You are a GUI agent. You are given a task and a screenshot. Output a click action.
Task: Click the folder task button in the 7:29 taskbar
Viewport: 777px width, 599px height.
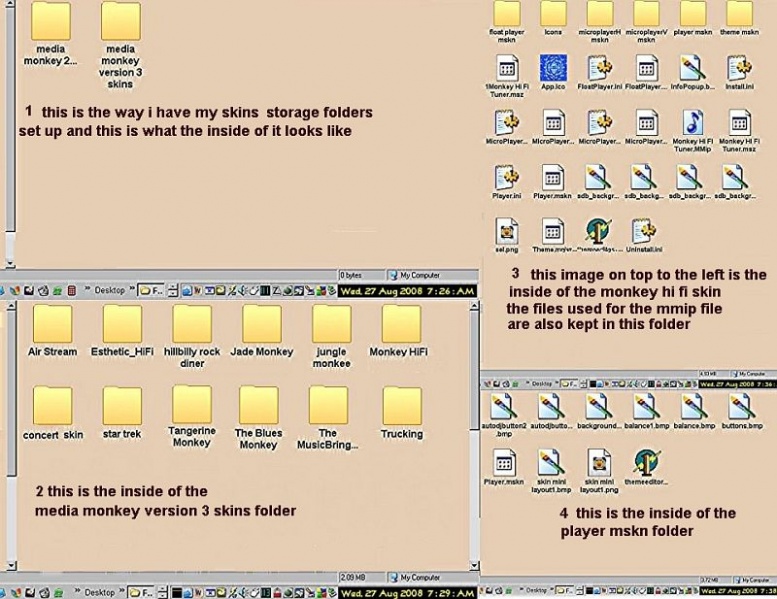(141, 593)
